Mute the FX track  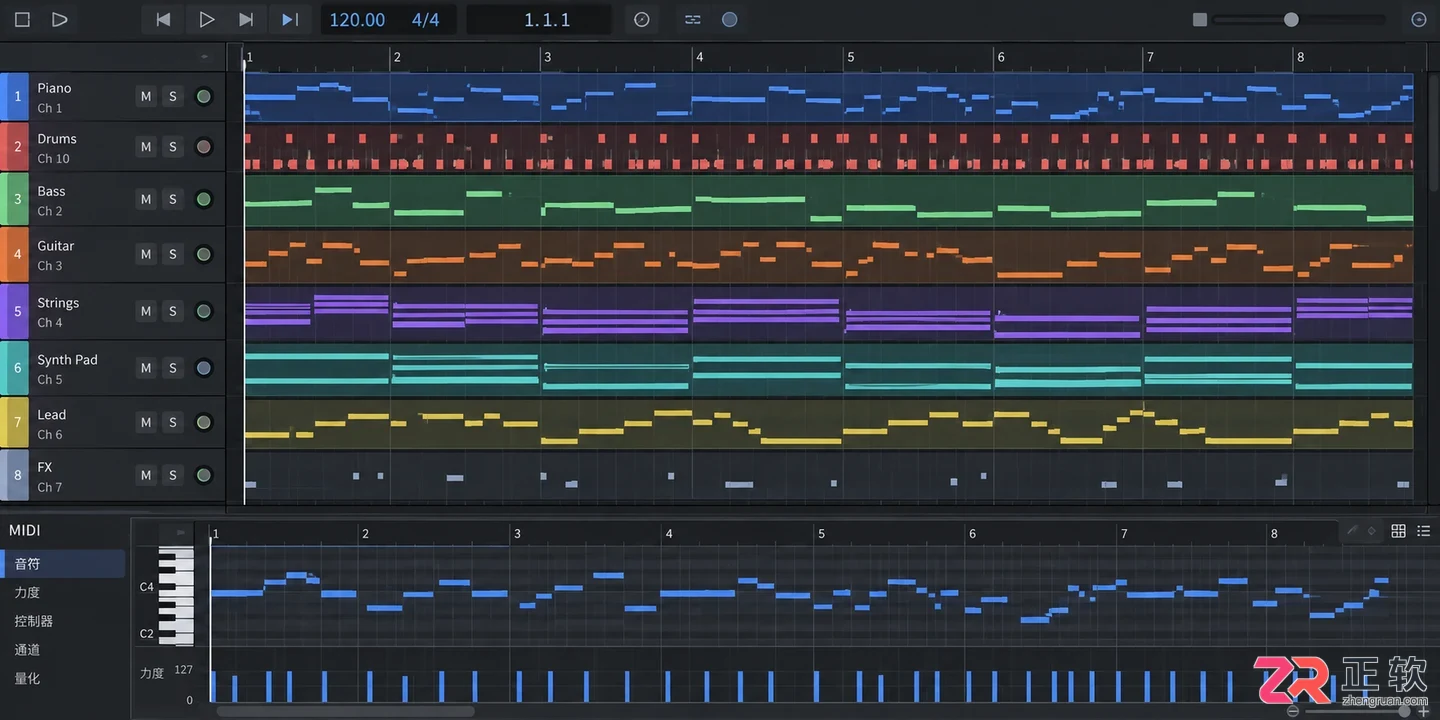(x=146, y=475)
